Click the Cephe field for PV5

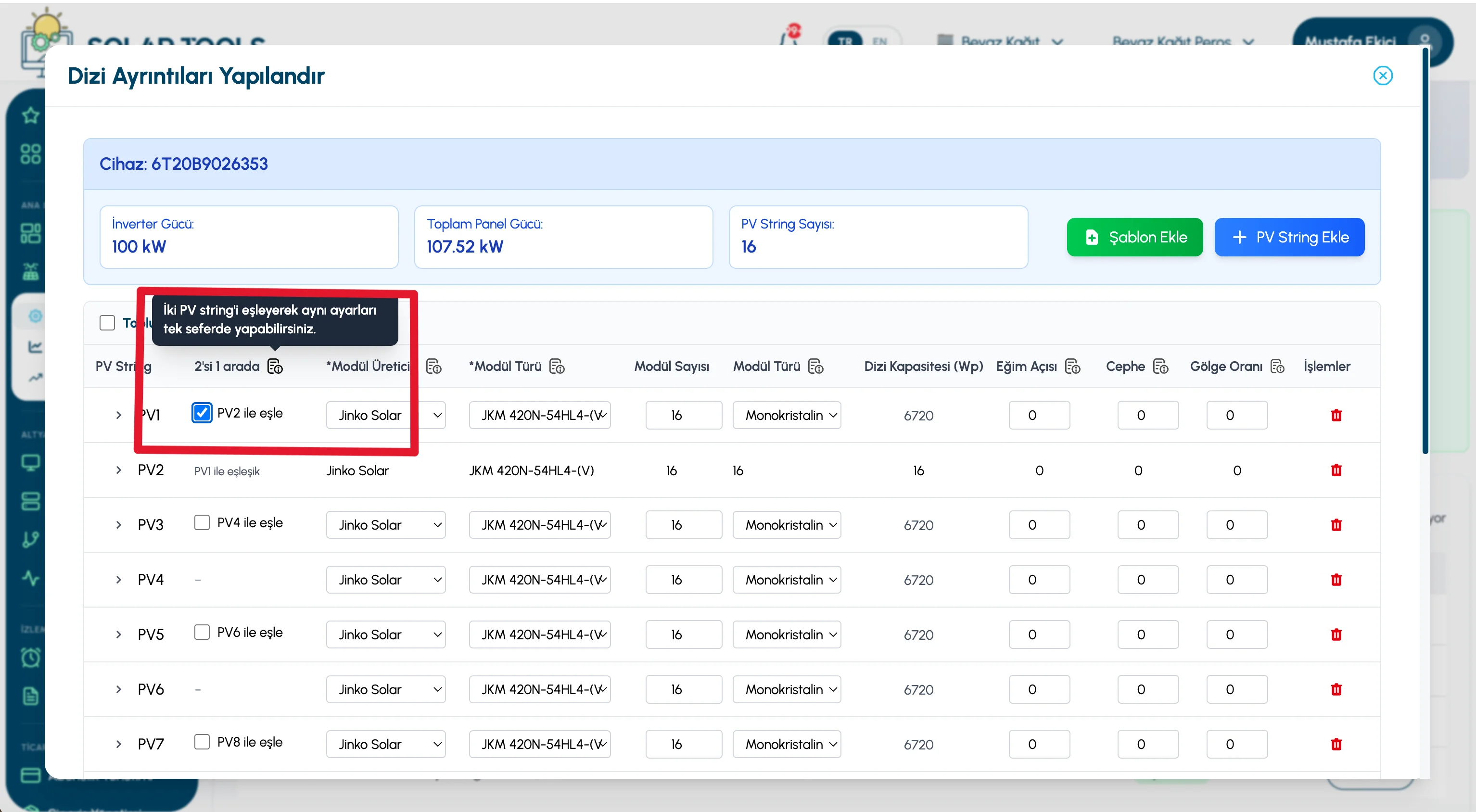point(1148,634)
